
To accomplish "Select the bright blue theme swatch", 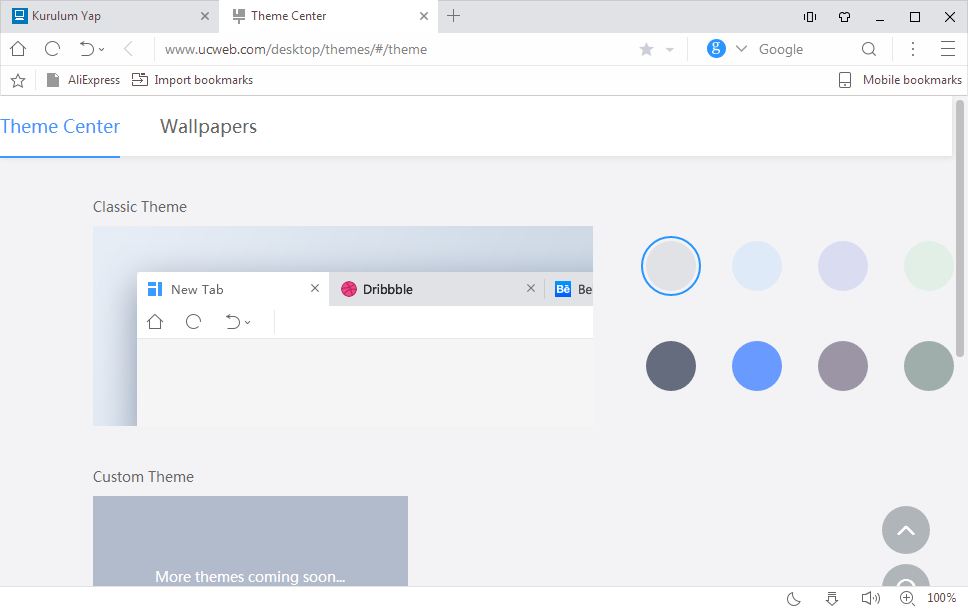I will click(x=757, y=366).
